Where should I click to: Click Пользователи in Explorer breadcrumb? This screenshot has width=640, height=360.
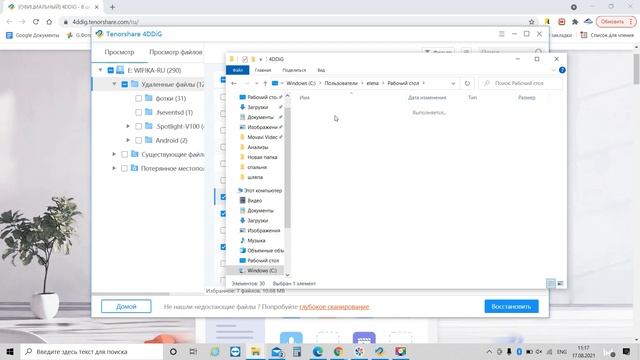click(341, 83)
